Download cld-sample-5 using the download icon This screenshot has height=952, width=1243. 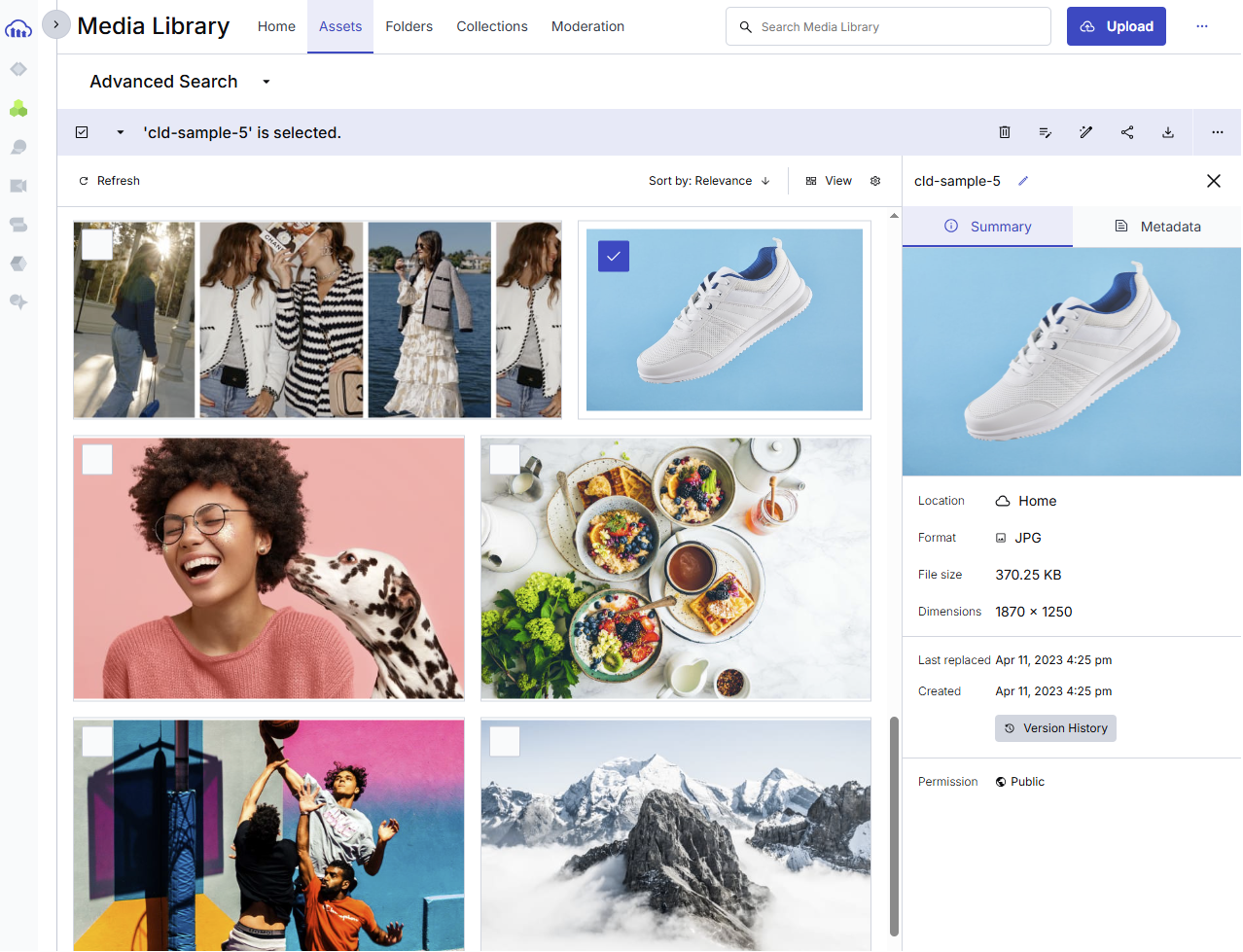tap(1168, 132)
